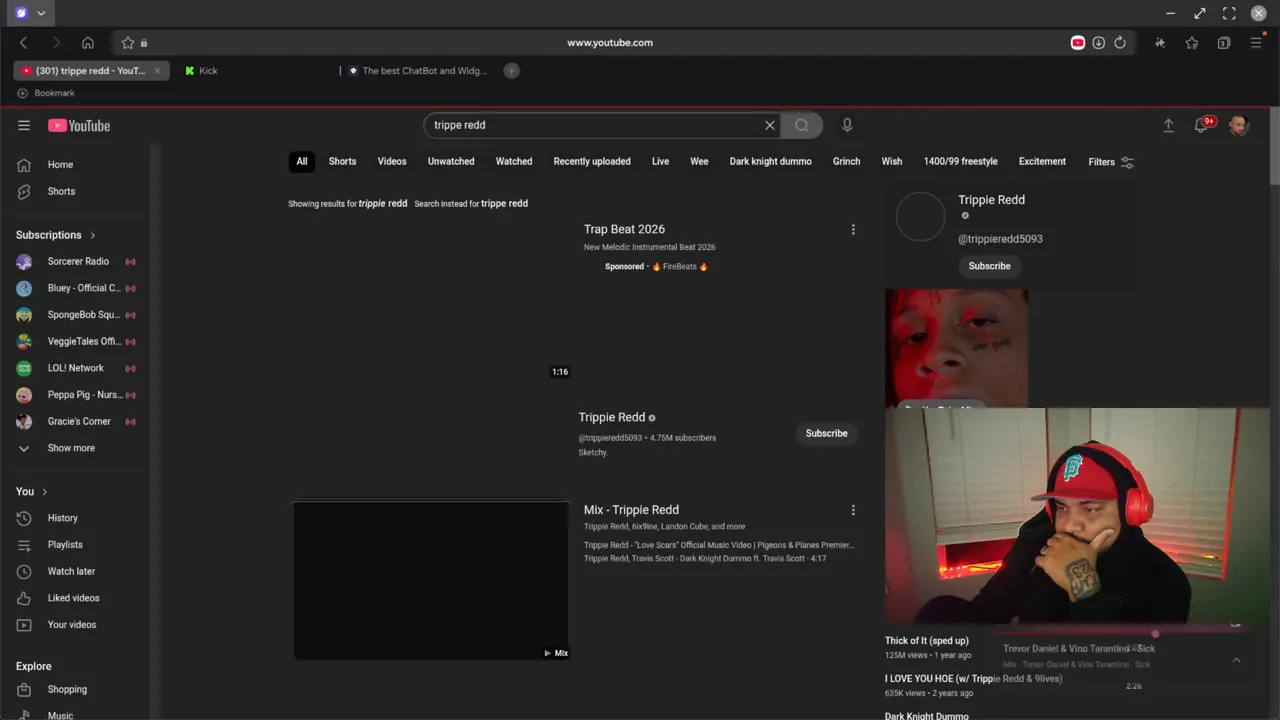Open Gracie's Corner subscription channel
This screenshot has width=1280, height=720.
[80, 422]
